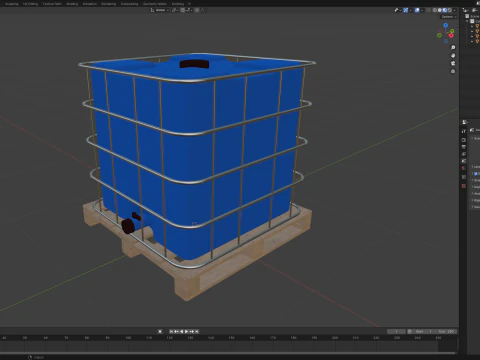Switch to wireframe viewport shading

tap(435, 10)
